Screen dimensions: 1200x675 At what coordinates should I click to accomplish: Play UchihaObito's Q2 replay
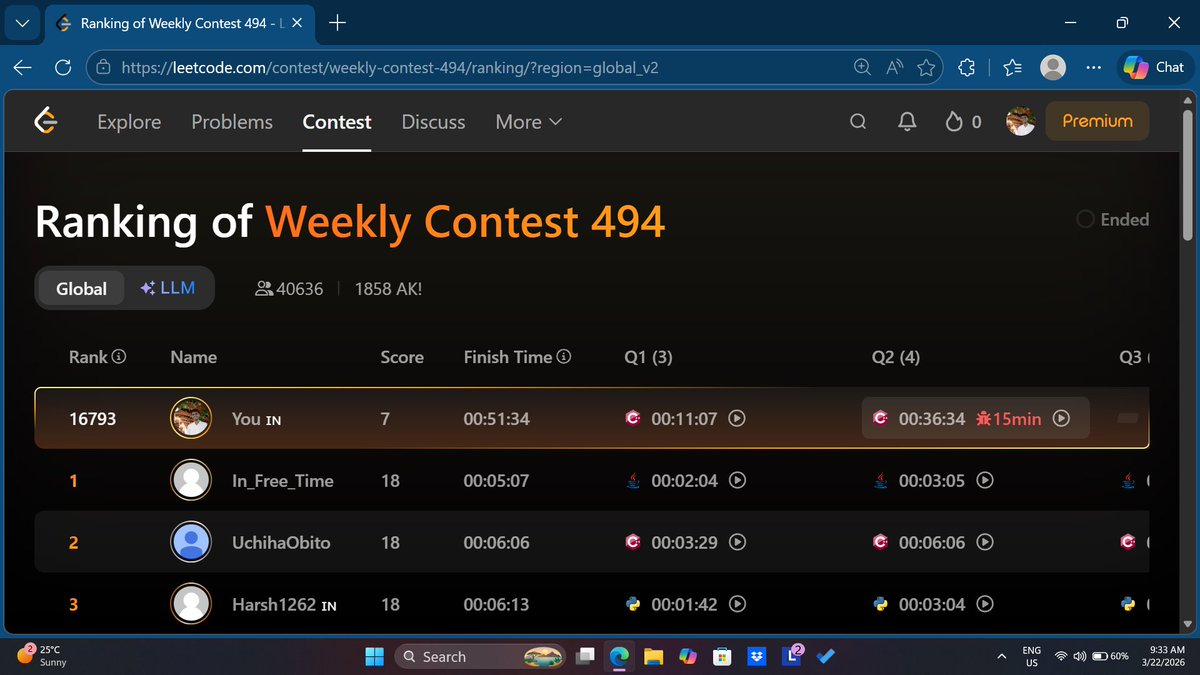click(985, 543)
